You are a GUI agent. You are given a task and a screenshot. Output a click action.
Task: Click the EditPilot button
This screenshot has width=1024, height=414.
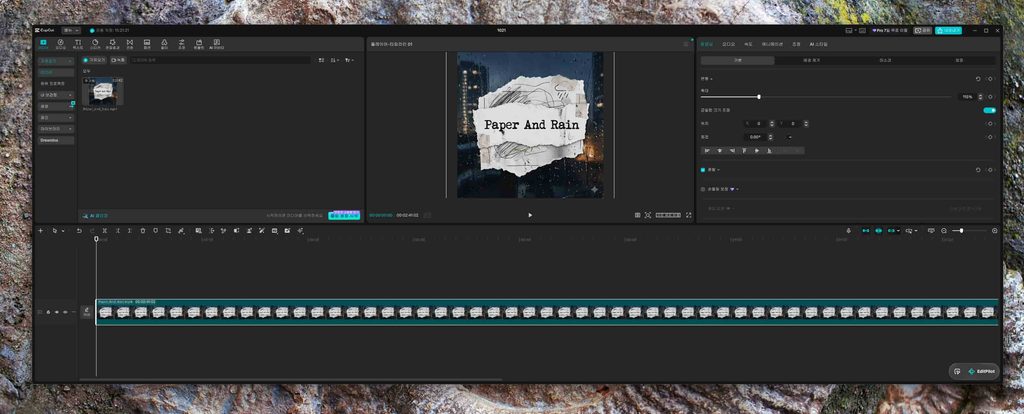(980, 371)
